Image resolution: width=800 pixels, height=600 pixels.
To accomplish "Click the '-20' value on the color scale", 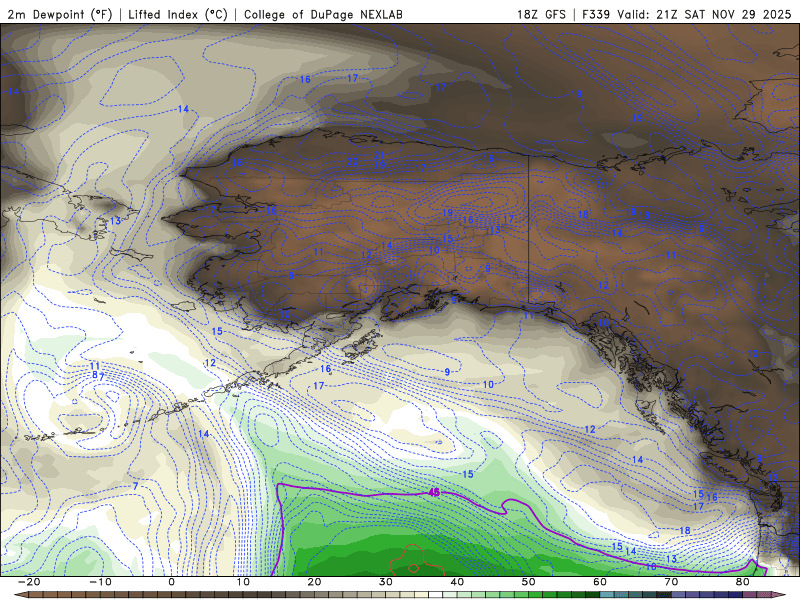I will click(29, 582).
